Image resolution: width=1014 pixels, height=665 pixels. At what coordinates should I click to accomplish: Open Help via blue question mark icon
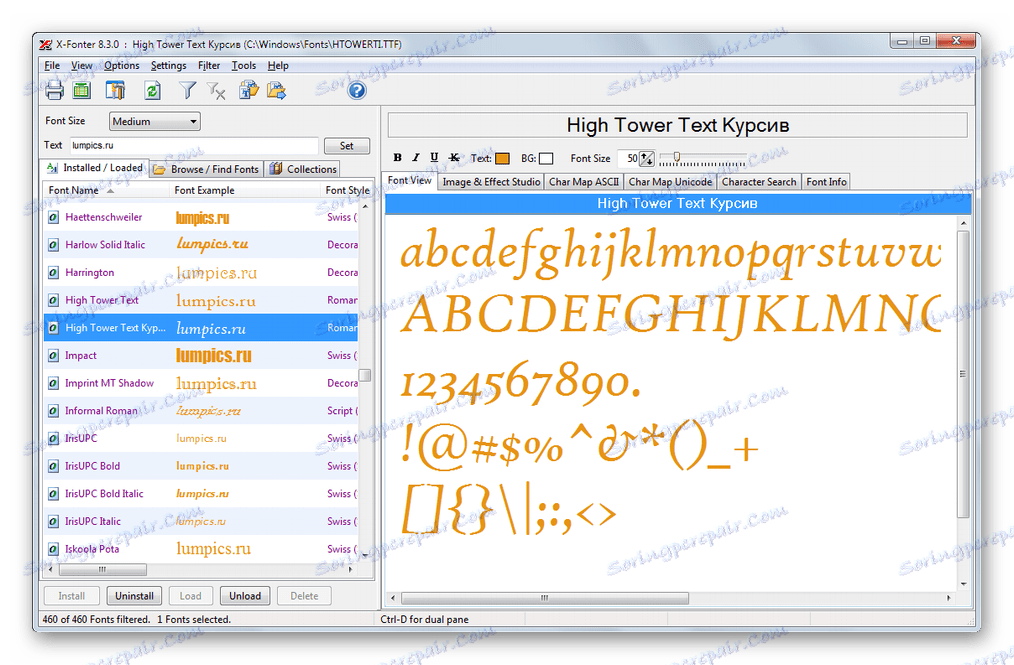click(x=357, y=91)
